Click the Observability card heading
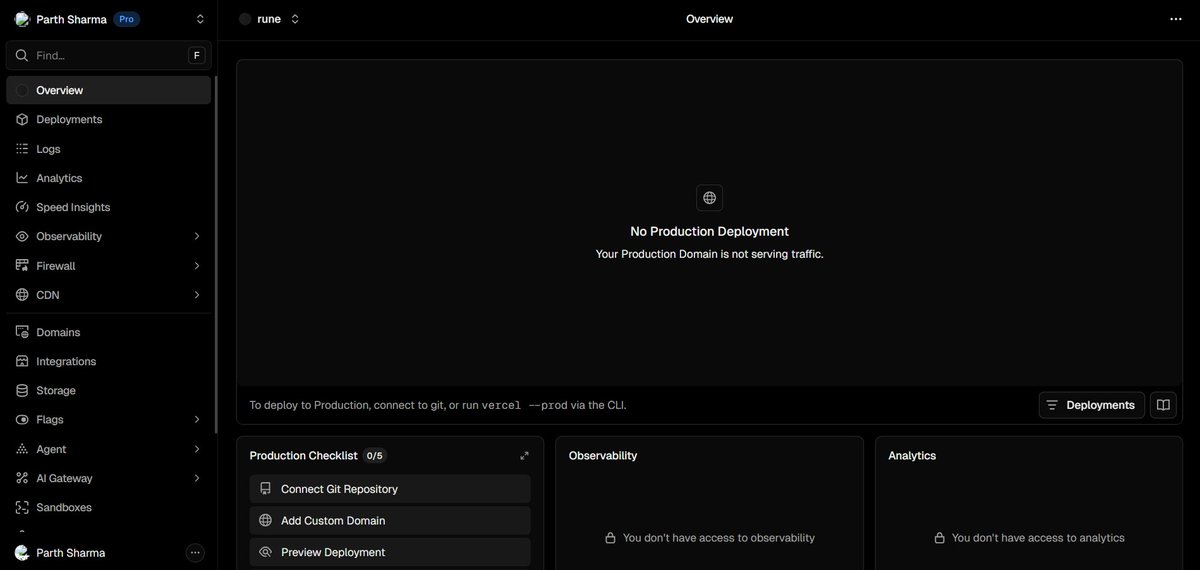 [603, 456]
